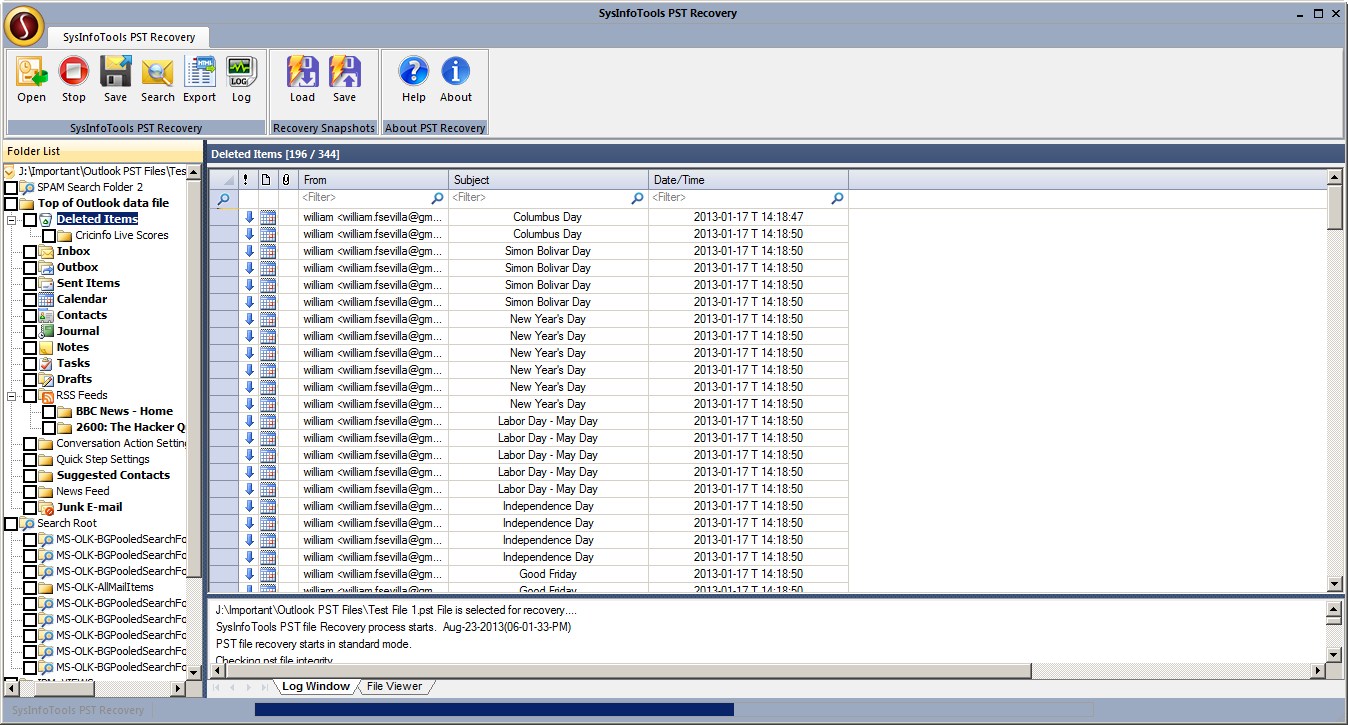Click the filter row magnifier icon at left

tap(223, 198)
